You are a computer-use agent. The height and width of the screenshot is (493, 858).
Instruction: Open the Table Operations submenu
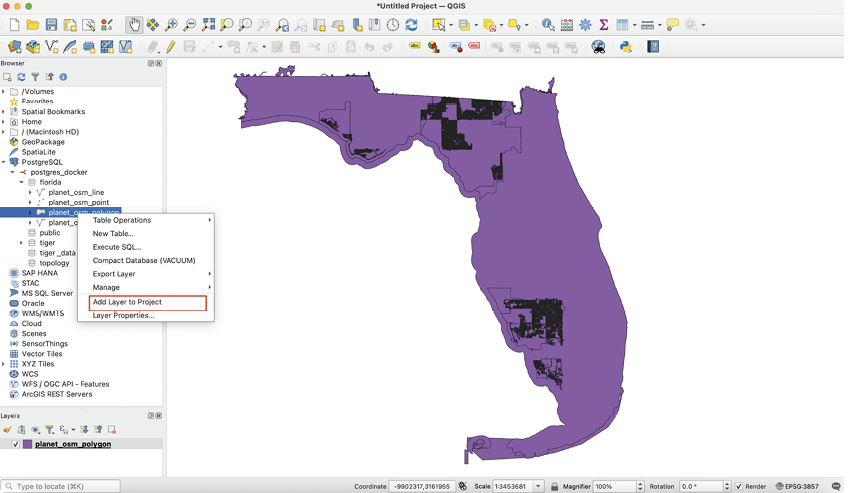coord(146,220)
